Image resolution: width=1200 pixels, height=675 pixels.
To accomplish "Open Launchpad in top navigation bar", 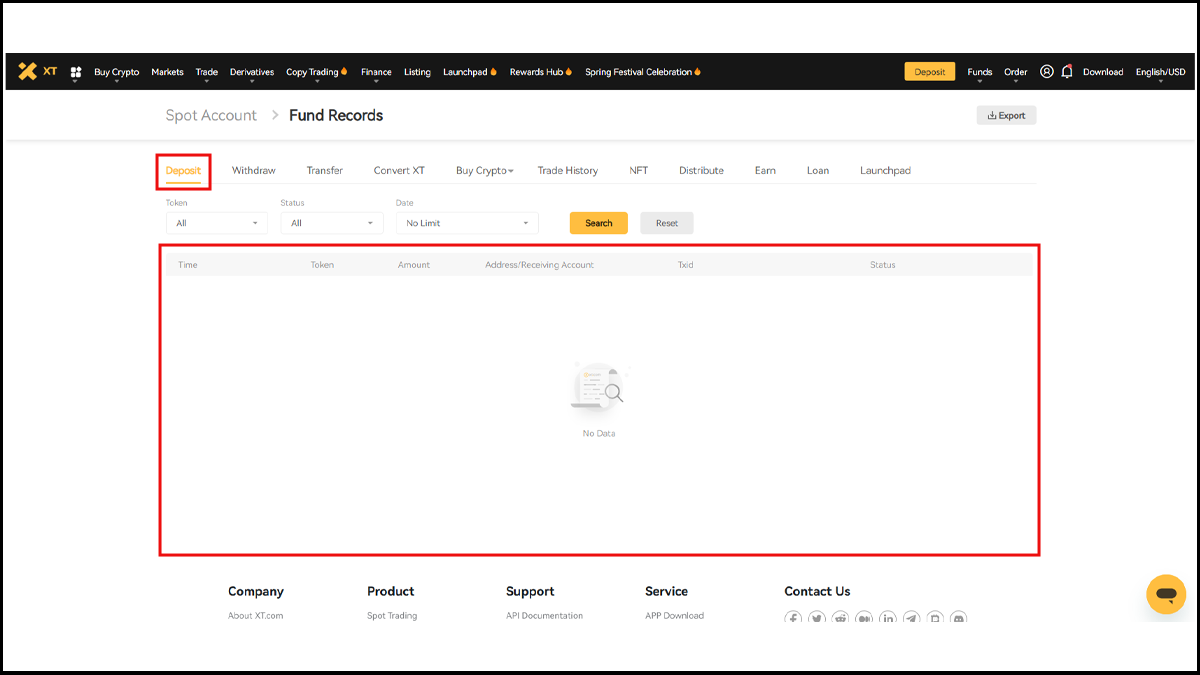I will [x=470, y=72].
